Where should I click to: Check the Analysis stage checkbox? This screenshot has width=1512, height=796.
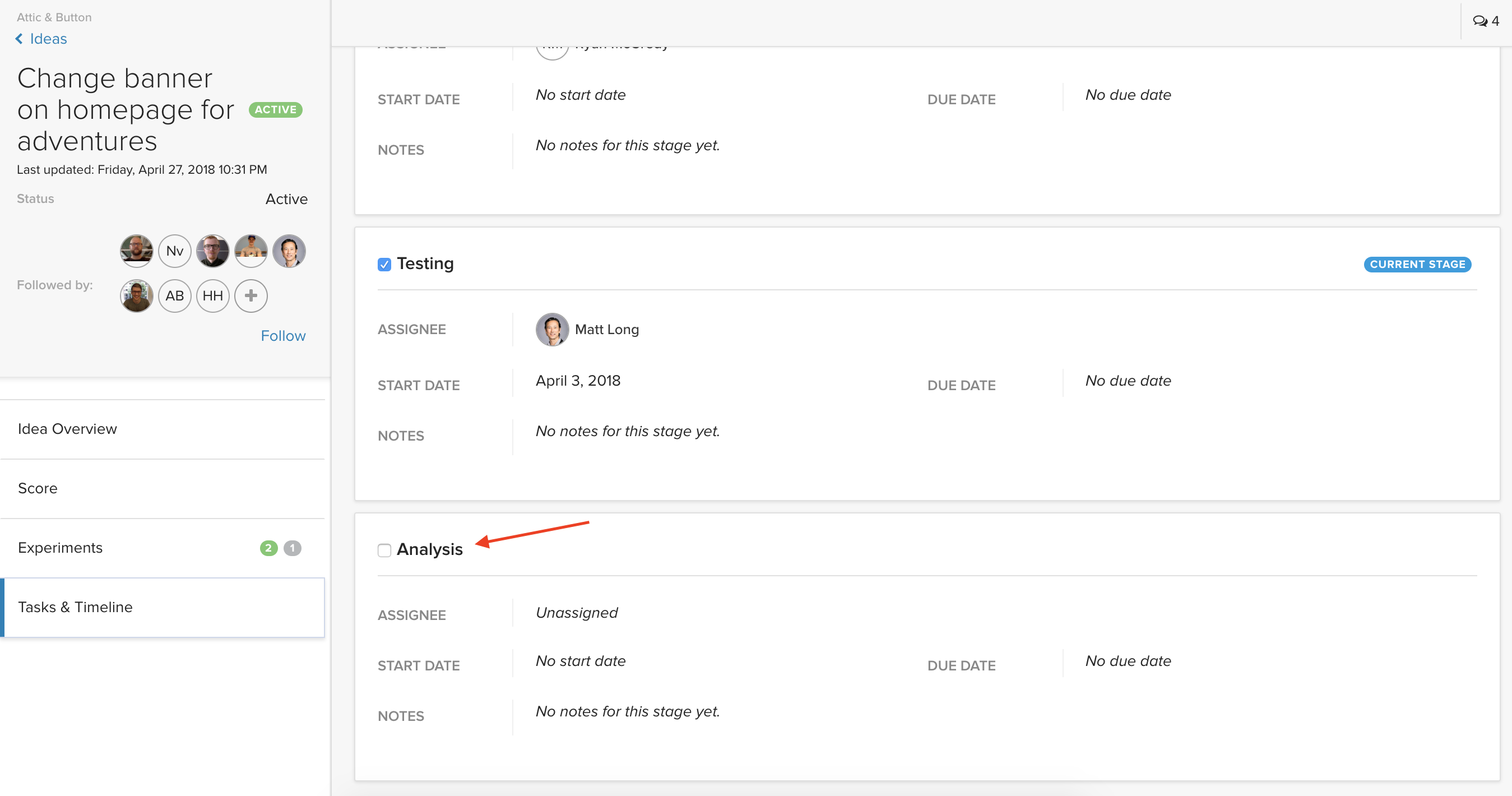384,550
